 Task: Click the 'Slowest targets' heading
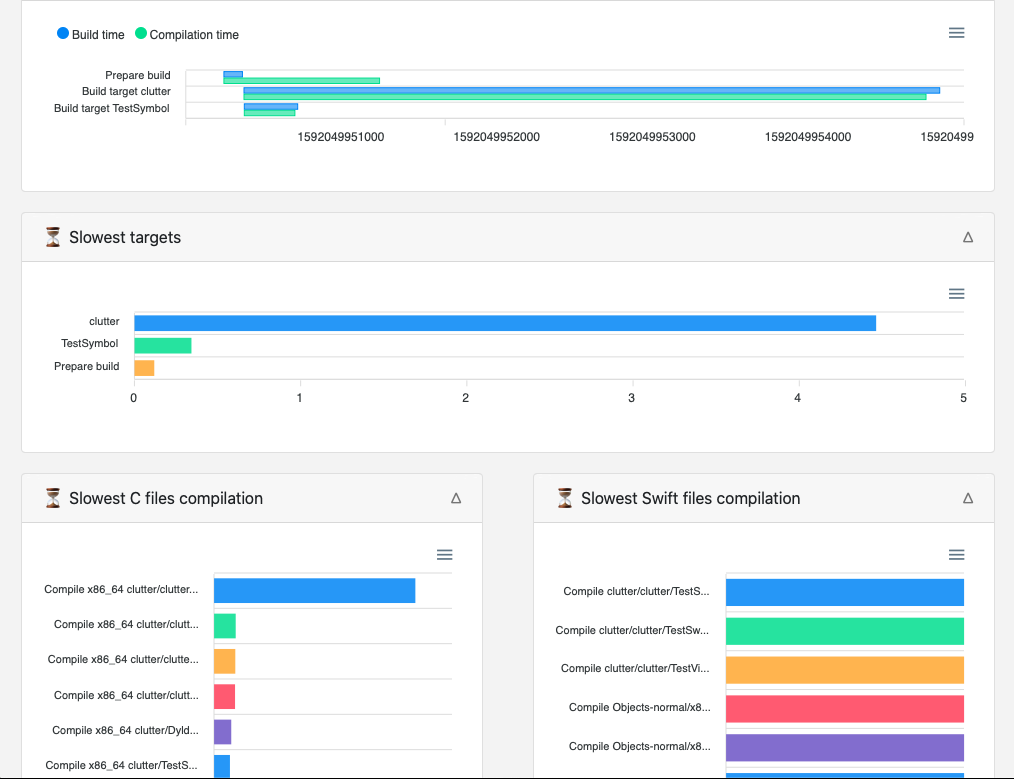tap(125, 237)
